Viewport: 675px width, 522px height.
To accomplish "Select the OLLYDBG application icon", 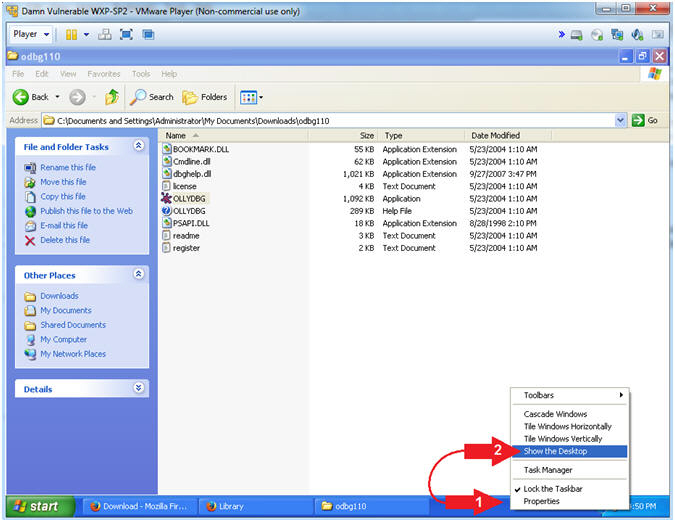I will click(x=166, y=198).
